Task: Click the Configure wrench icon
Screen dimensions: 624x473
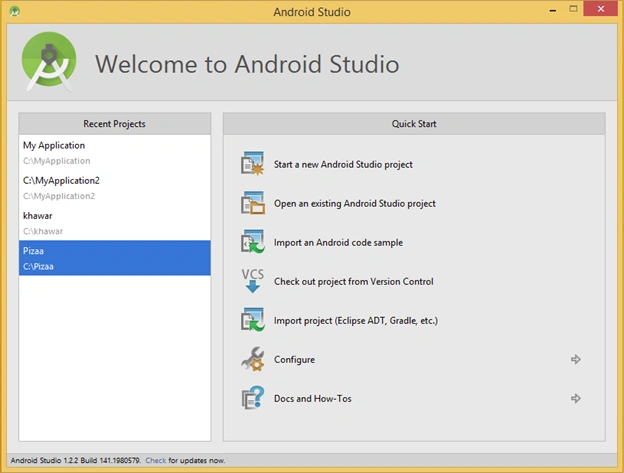Action: coord(252,359)
